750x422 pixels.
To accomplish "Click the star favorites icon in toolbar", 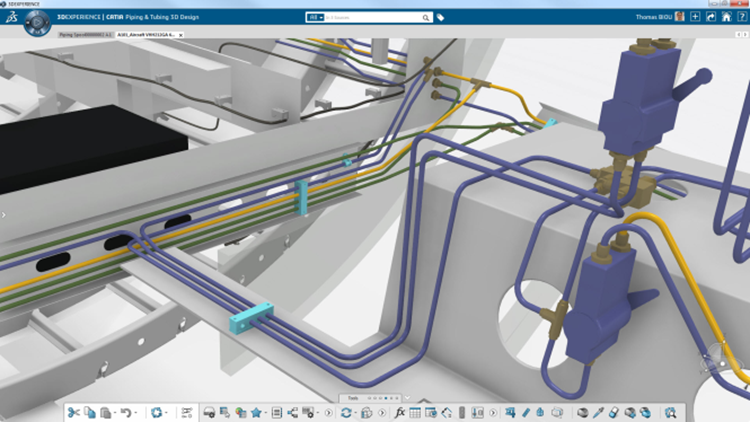I will tap(256, 412).
